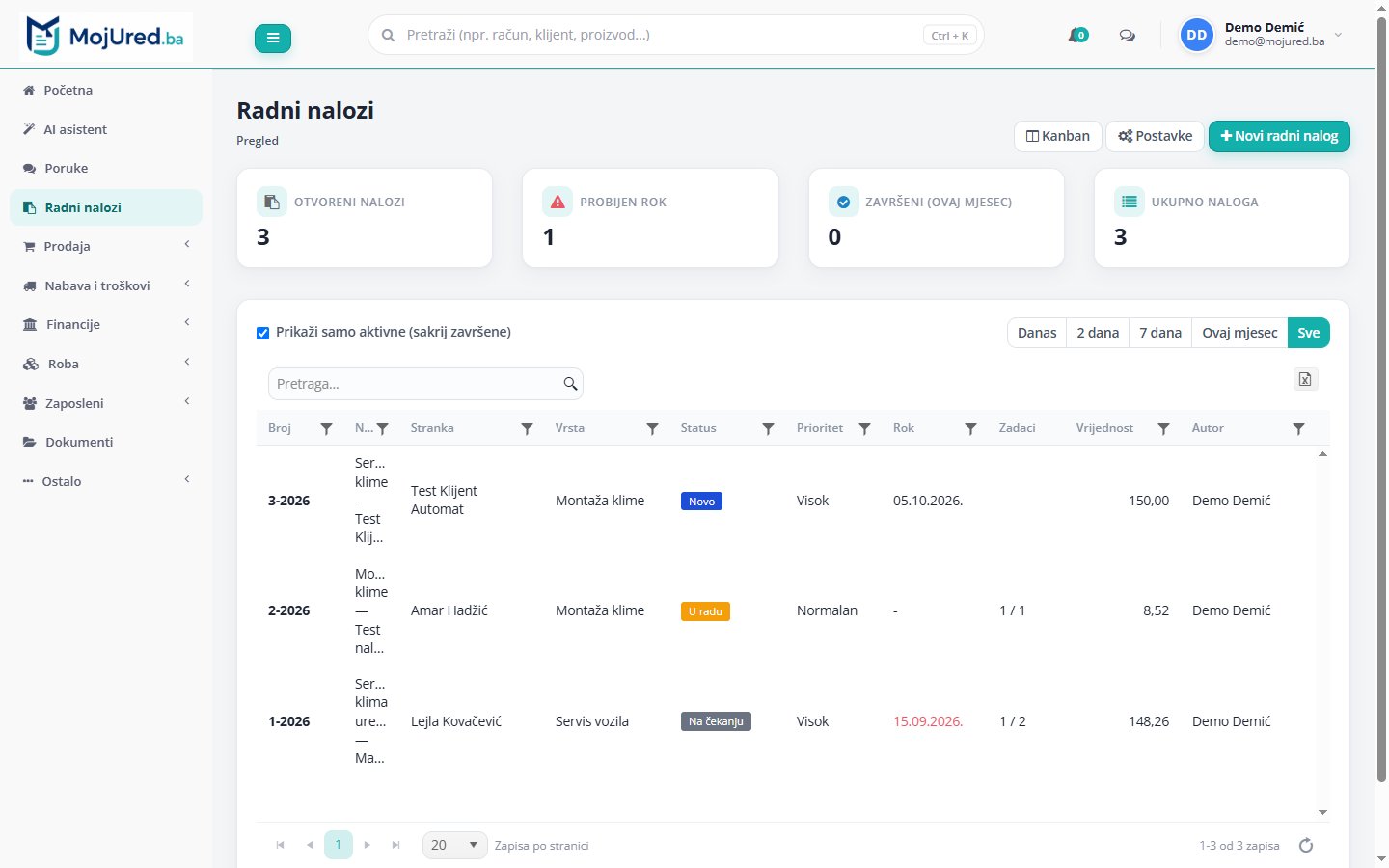1389x868 pixels.
Task: Click the magnifier icon in Pretraga field
Action: click(x=571, y=384)
